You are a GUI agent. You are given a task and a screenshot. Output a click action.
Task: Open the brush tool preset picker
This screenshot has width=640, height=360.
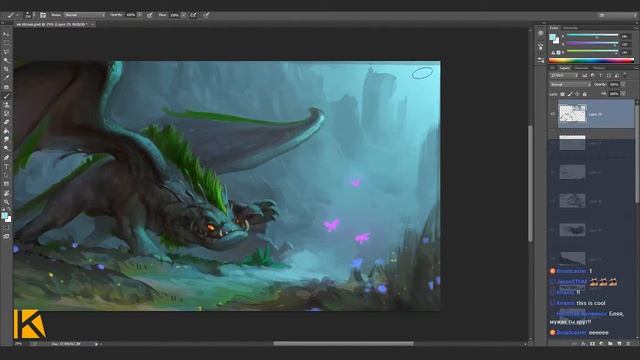(x=12, y=15)
